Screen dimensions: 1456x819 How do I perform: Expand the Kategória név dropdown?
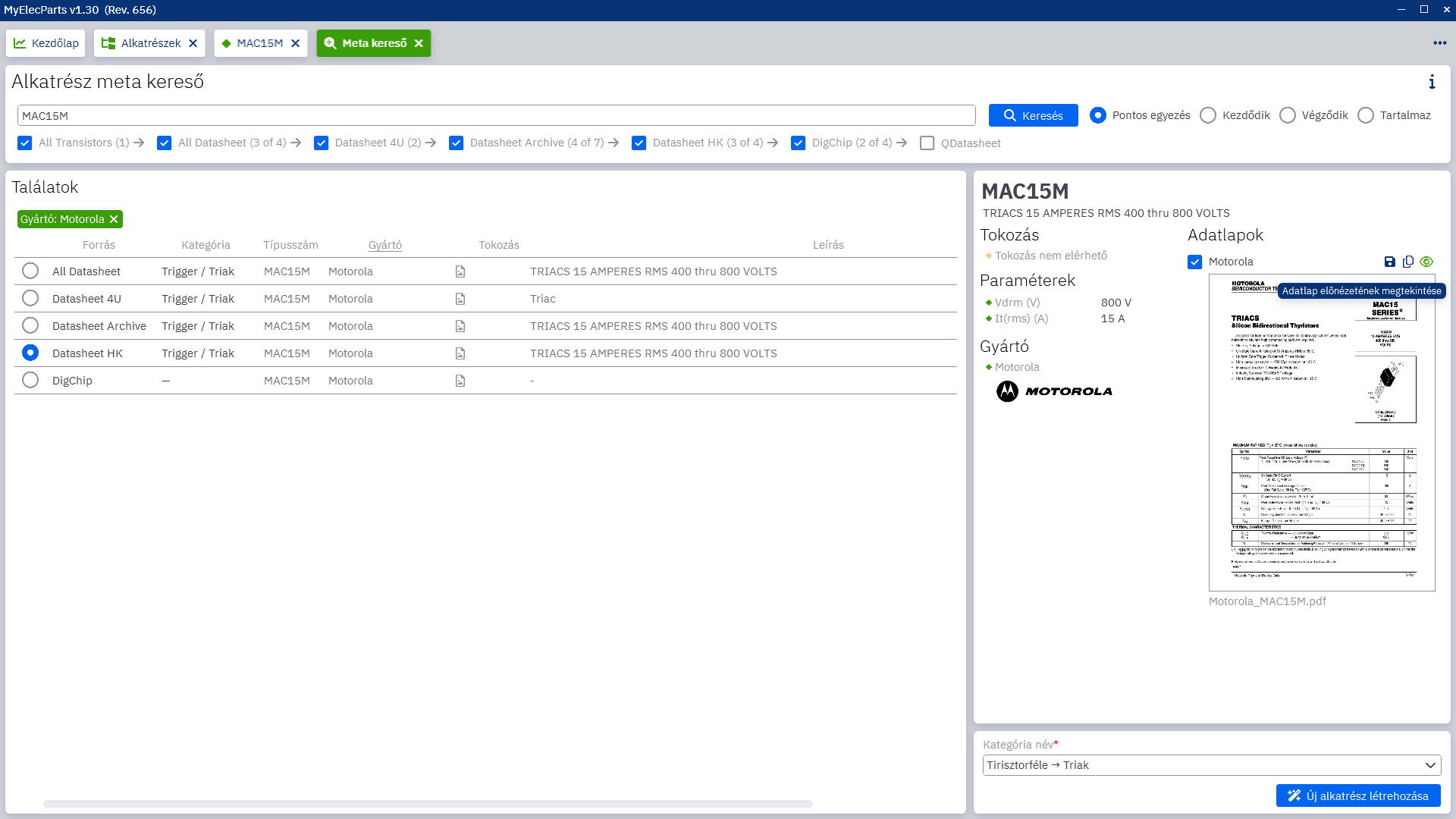pyautogui.click(x=1429, y=765)
